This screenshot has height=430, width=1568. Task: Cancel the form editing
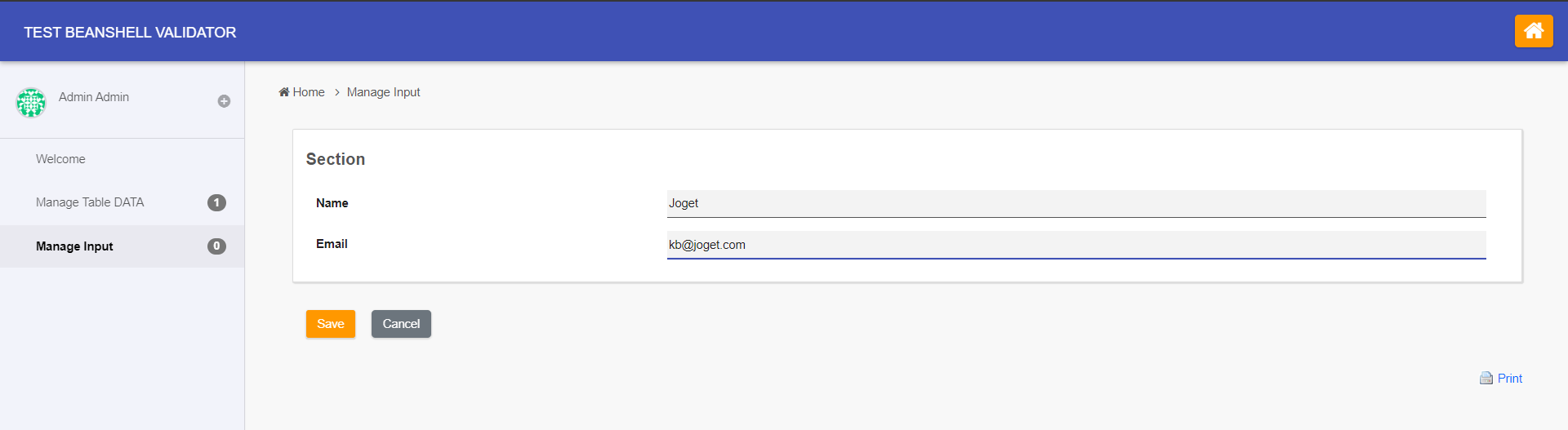click(x=401, y=324)
